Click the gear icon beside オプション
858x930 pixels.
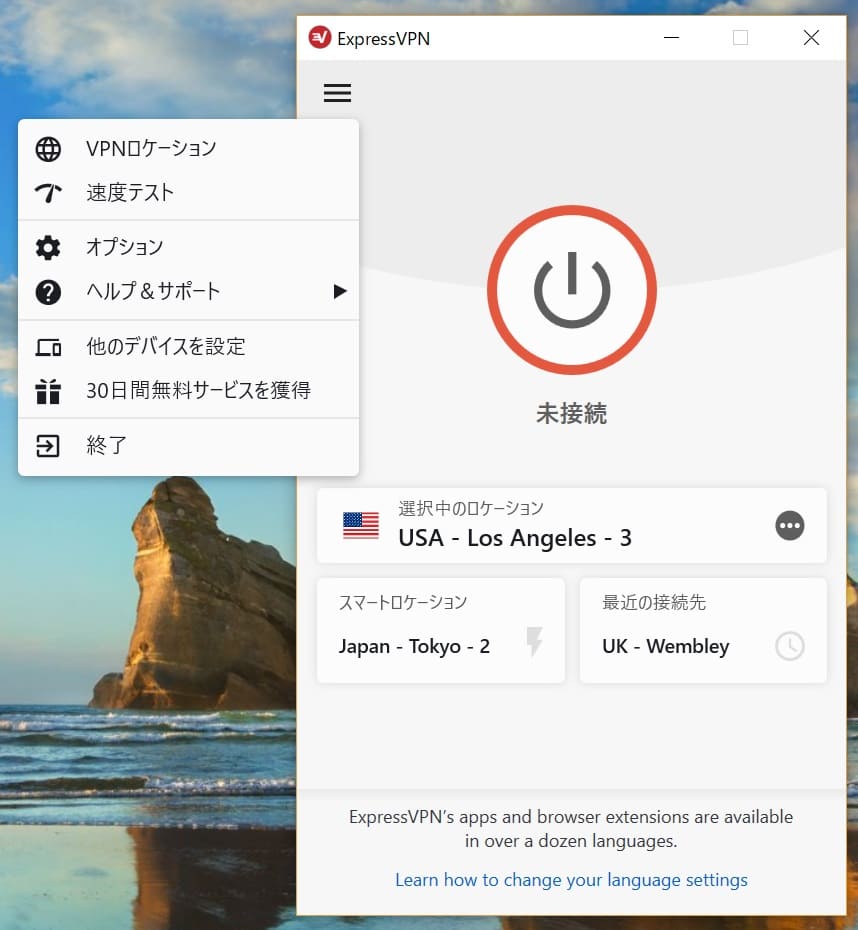[x=48, y=247]
